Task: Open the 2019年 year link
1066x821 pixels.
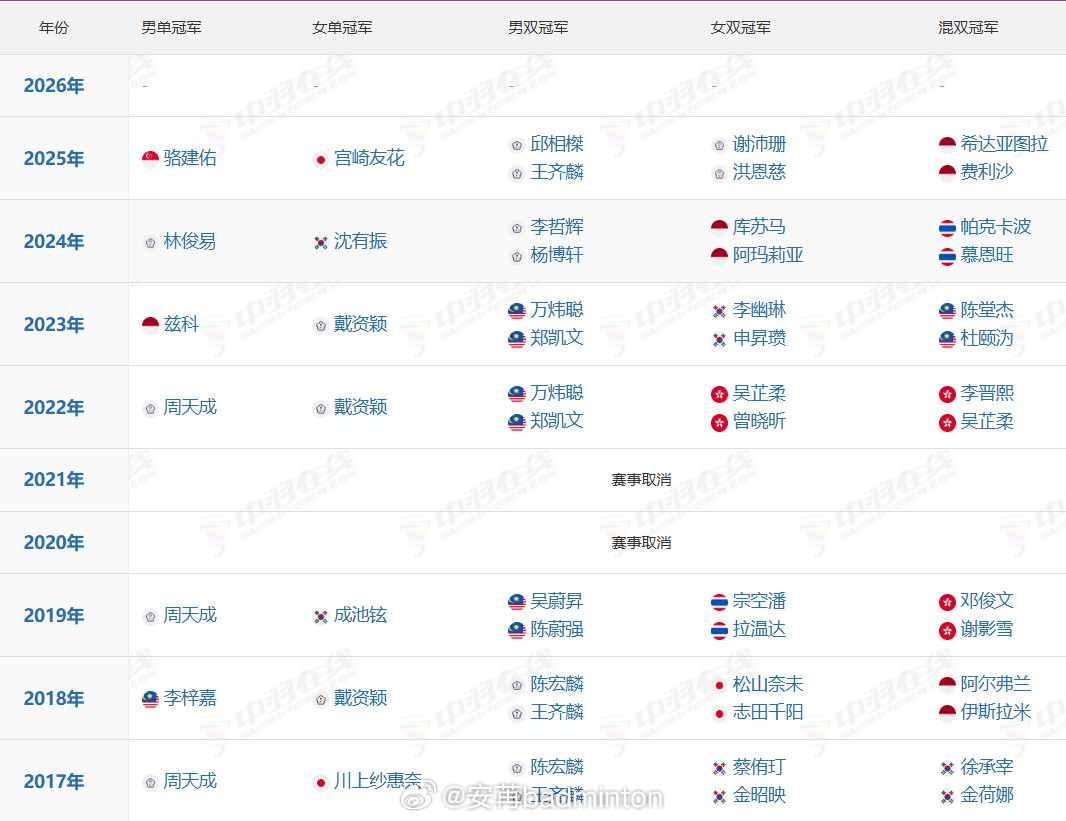Action: click(x=54, y=615)
